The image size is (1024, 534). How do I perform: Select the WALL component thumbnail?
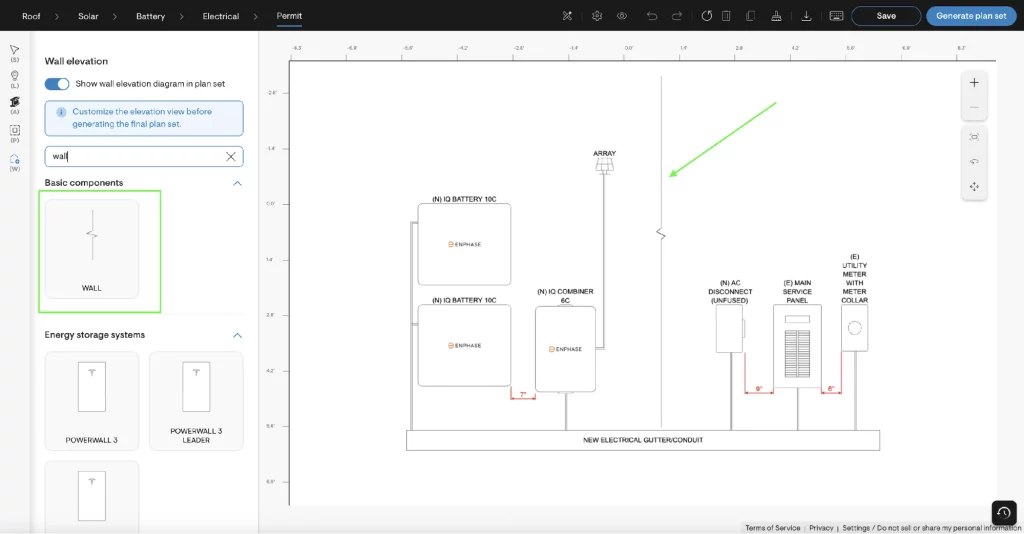click(92, 248)
